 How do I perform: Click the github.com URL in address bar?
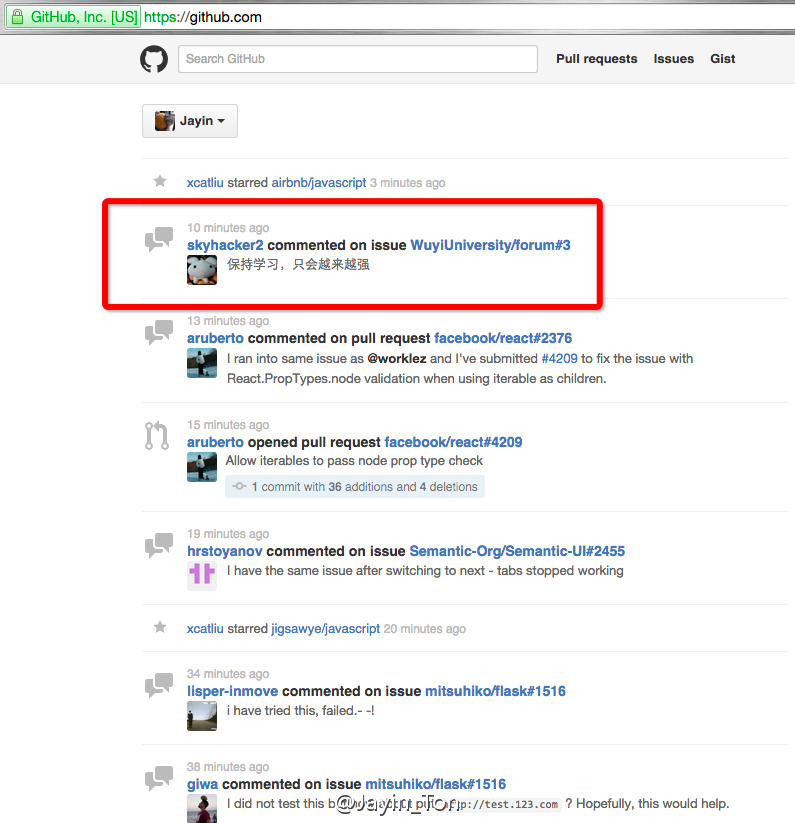(x=203, y=17)
